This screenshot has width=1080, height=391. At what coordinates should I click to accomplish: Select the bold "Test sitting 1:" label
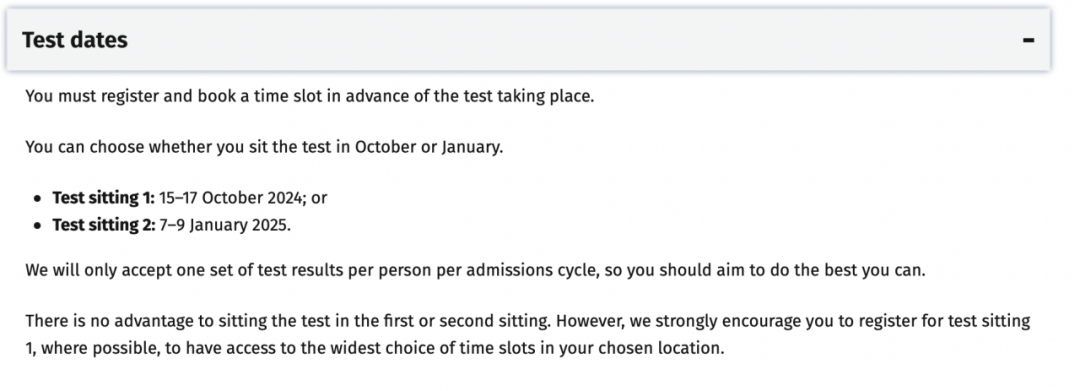point(104,198)
